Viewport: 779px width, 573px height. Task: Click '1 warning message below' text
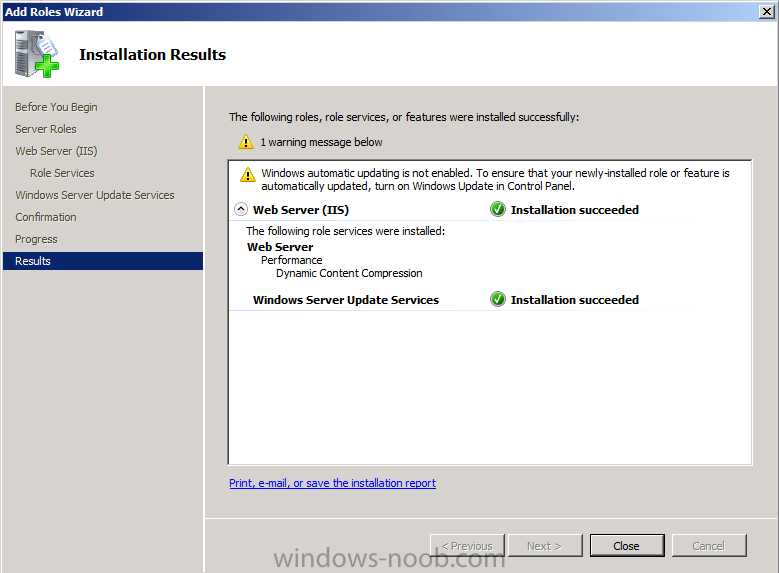[321, 142]
